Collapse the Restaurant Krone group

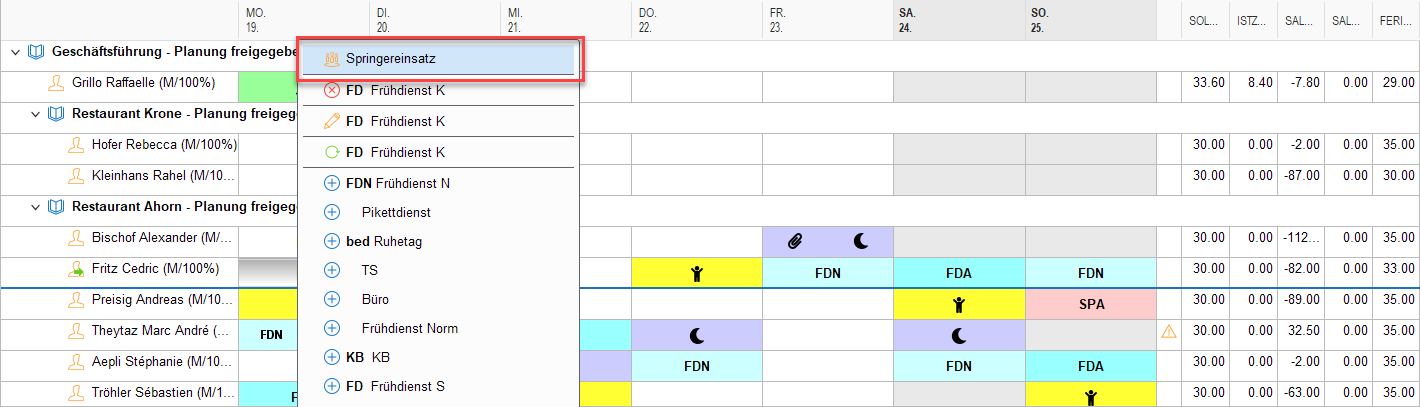(36, 114)
